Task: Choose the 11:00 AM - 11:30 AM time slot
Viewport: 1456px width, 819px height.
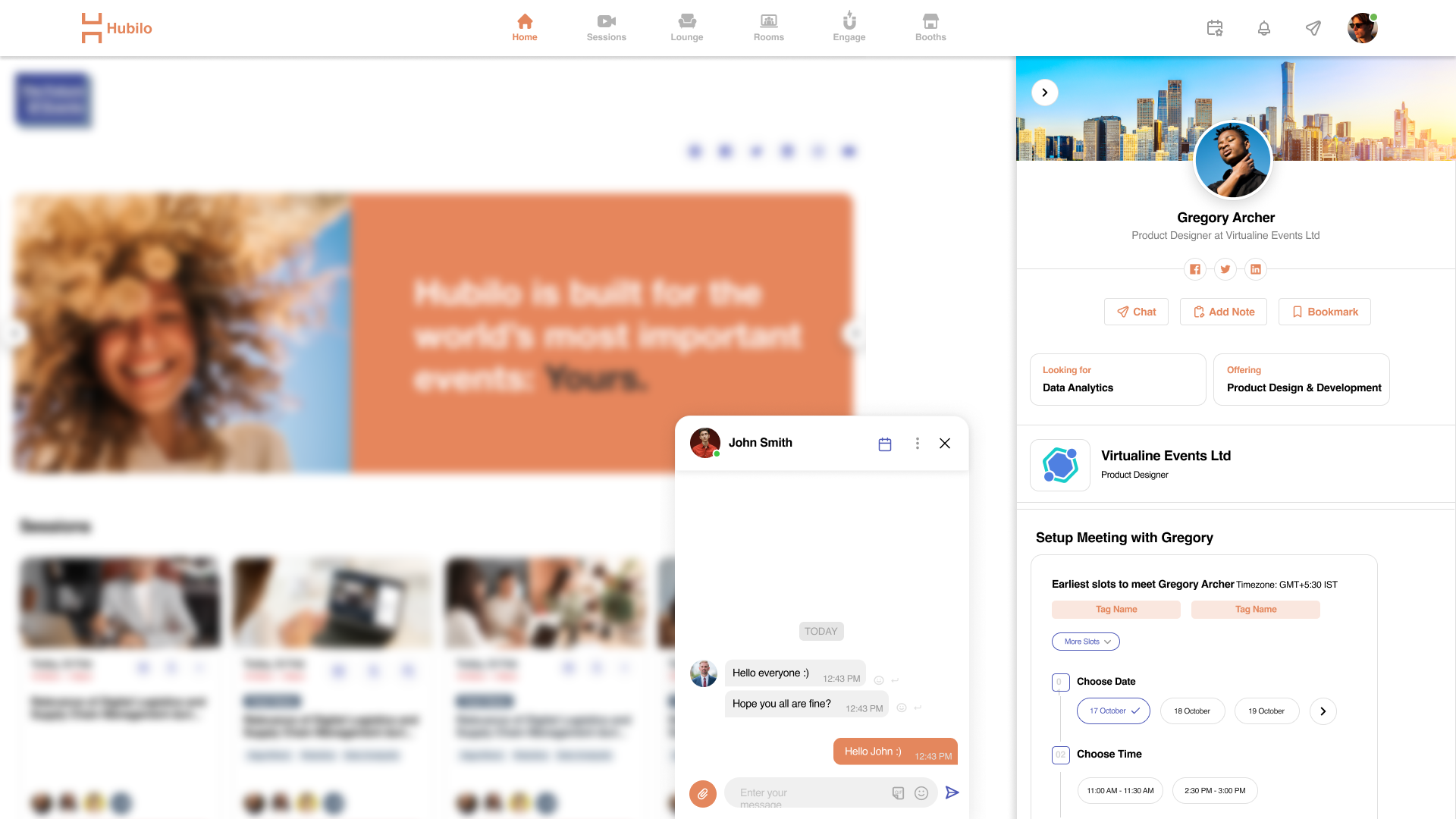Action: 1120,791
